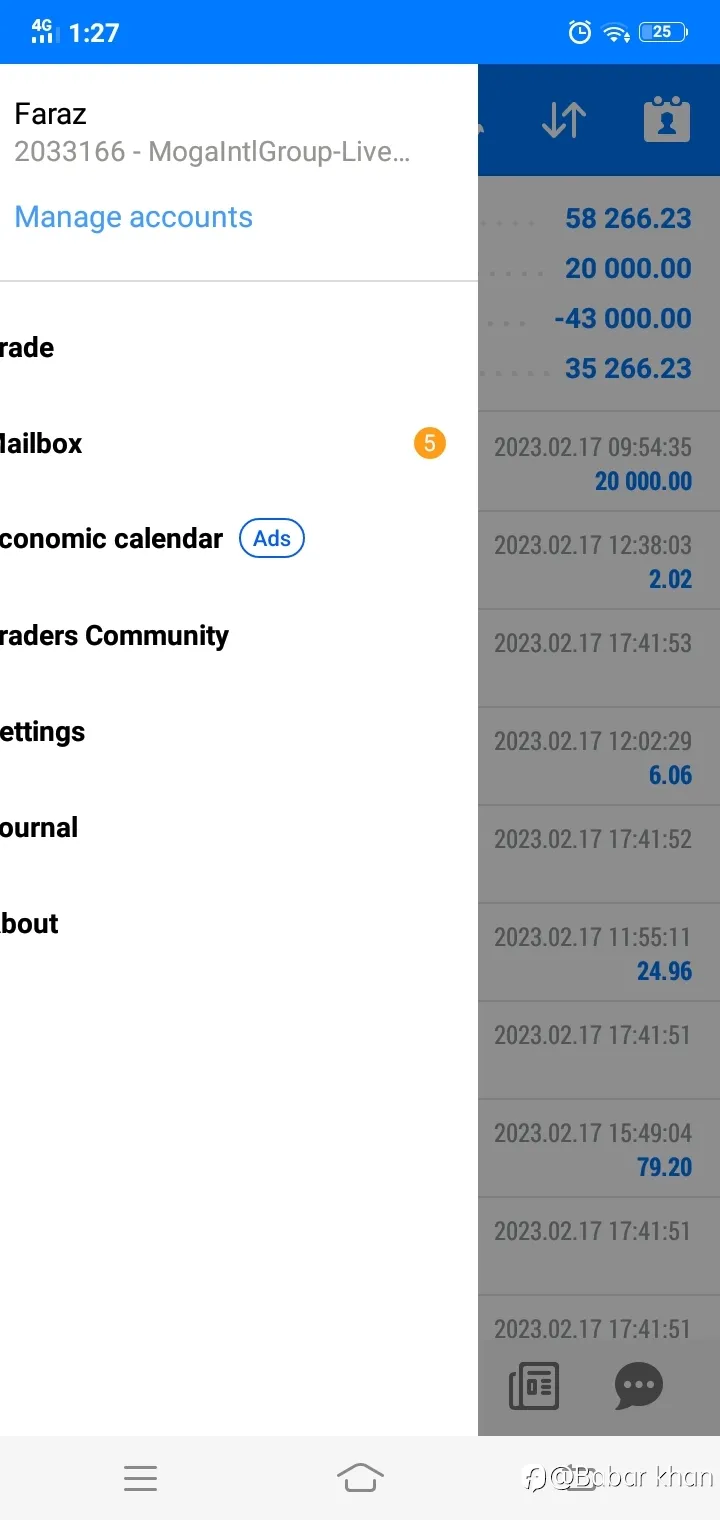Open the About menu item

click(239, 924)
